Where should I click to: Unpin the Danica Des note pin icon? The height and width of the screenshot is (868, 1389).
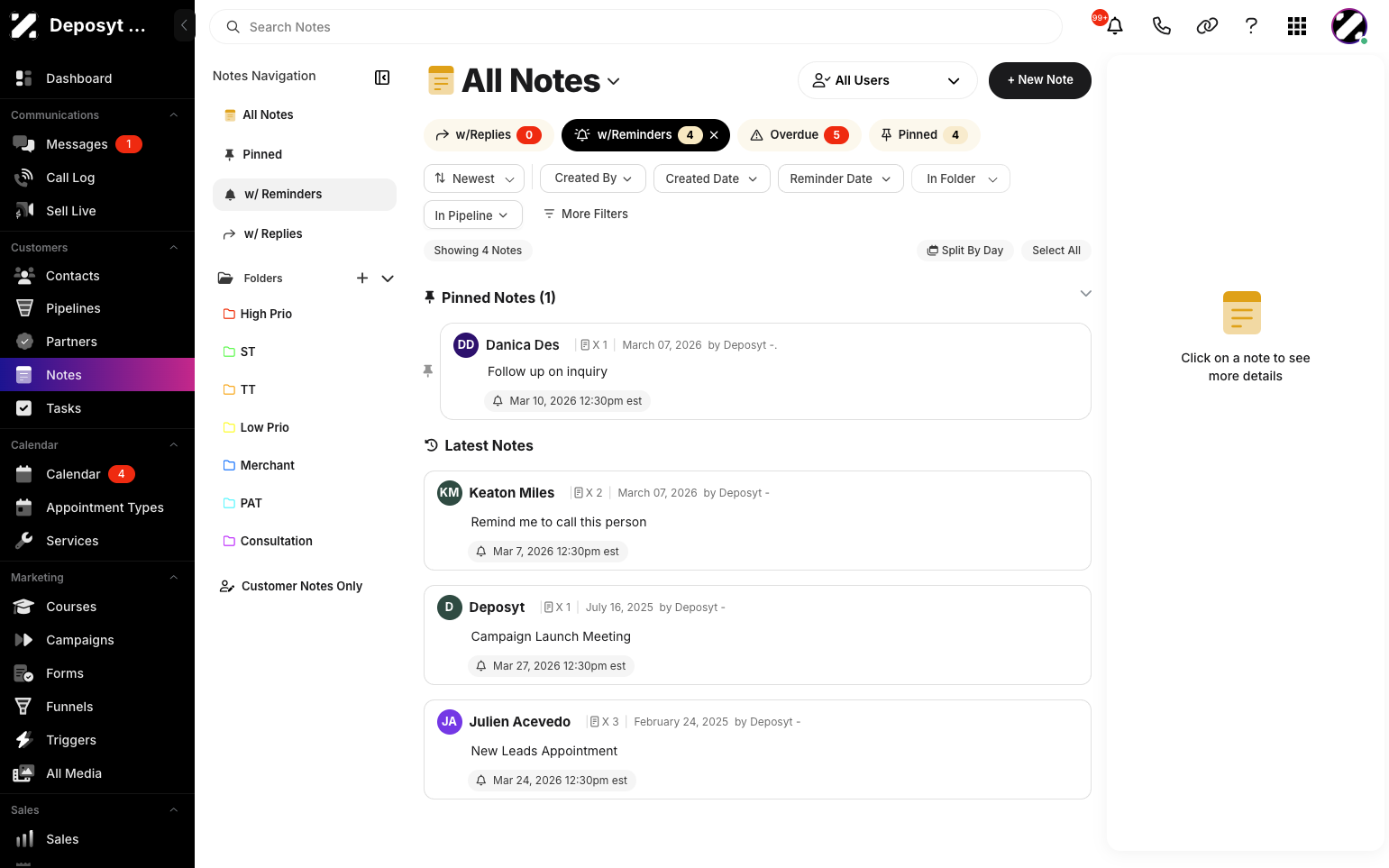point(428,370)
